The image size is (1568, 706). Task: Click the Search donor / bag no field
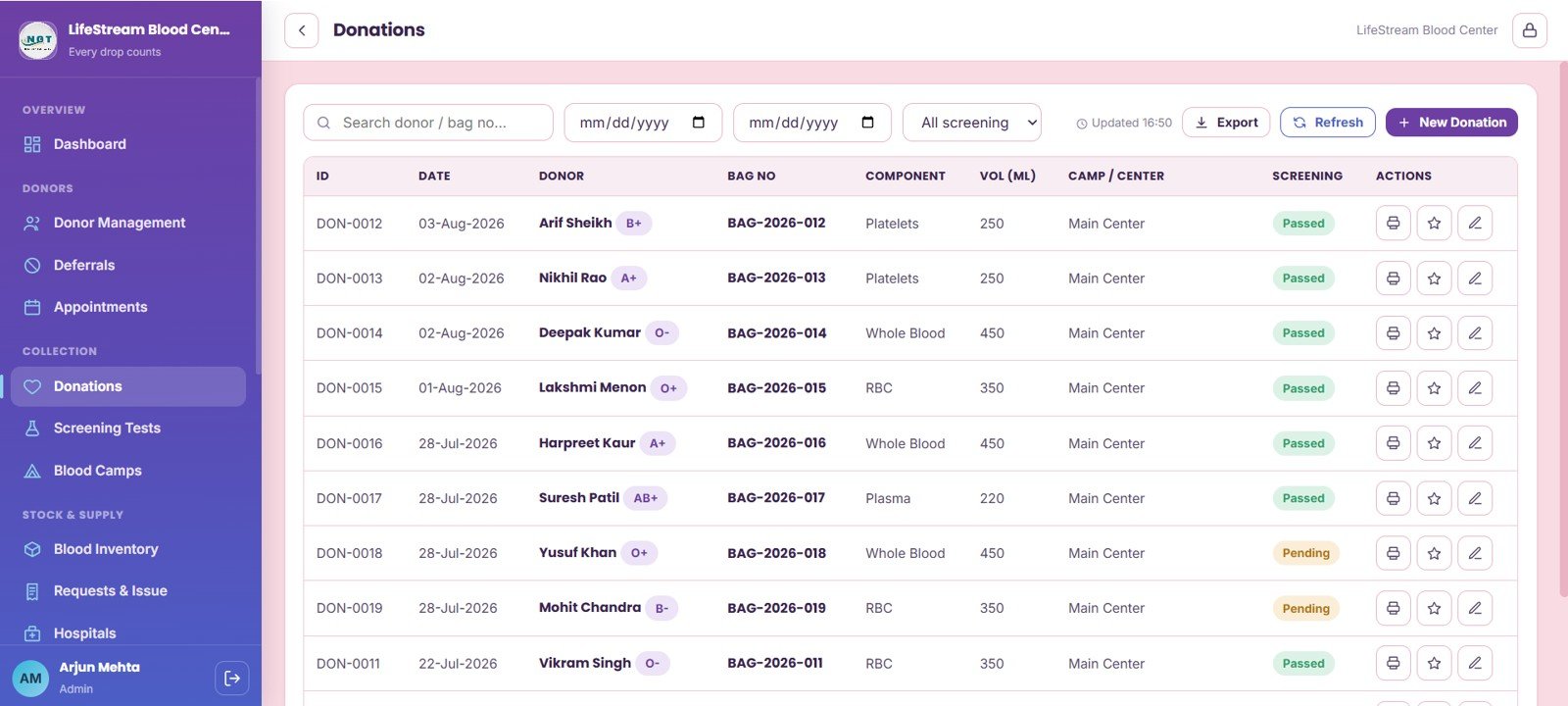(428, 123)
